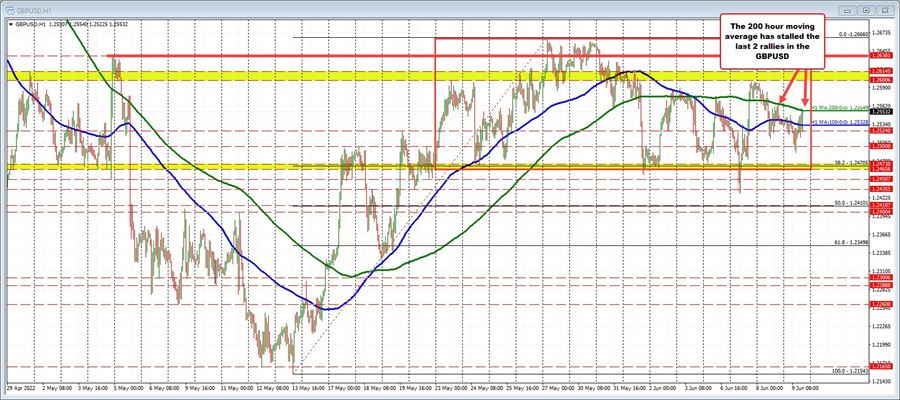Click the chart window icon beside the GBPUSD,H1 title

pos(8,11)
